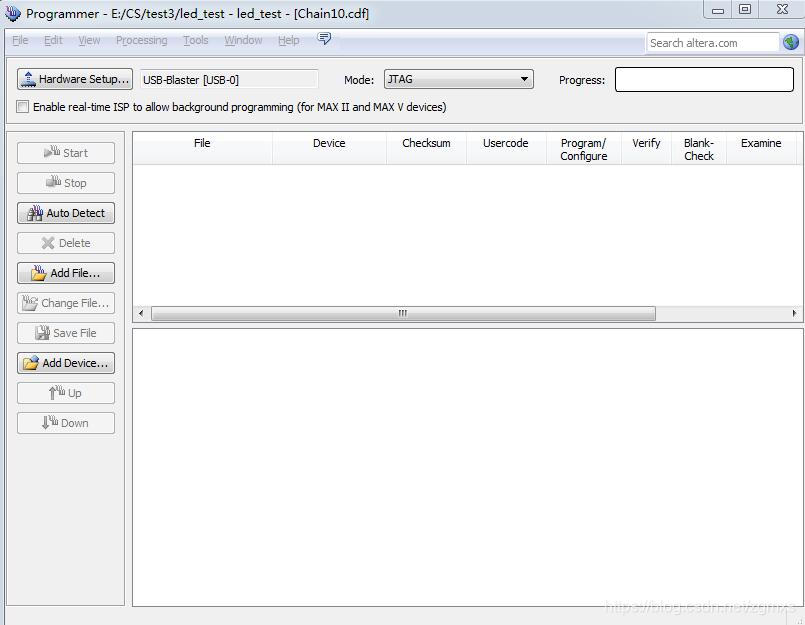Open the Processing menu
Viewport: 805px width, 625px height.
click(142, 40)
